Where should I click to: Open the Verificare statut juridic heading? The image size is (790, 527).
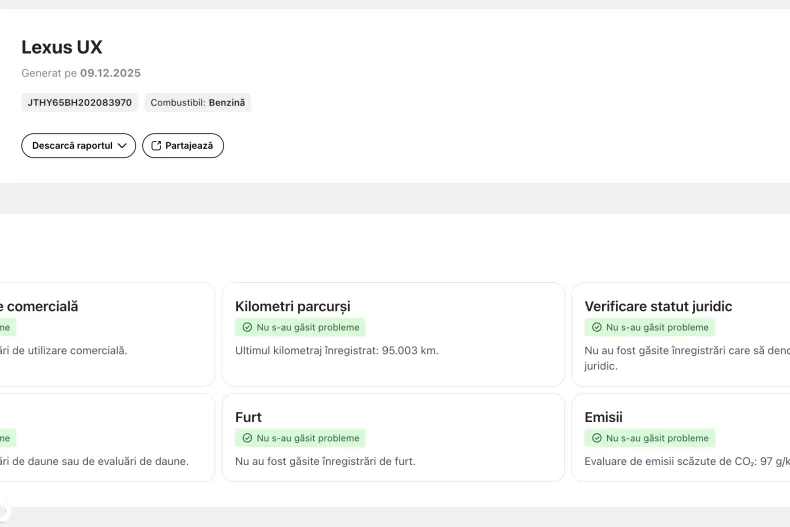pyautogui.click(x=658, y=306)
